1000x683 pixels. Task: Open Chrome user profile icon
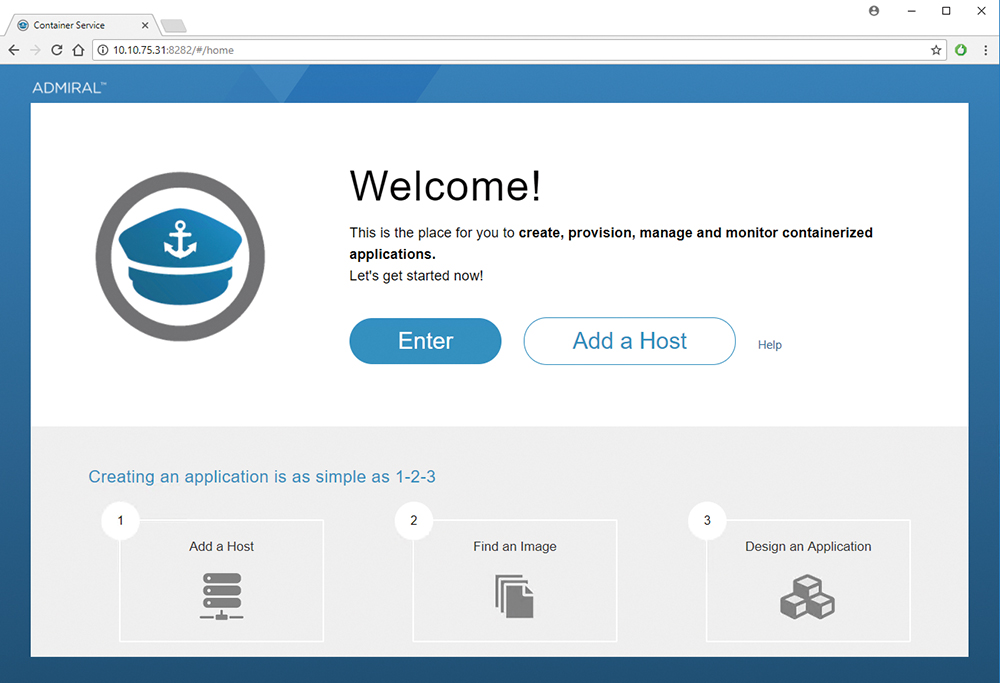pyautogui.click(x=874, y=11)
